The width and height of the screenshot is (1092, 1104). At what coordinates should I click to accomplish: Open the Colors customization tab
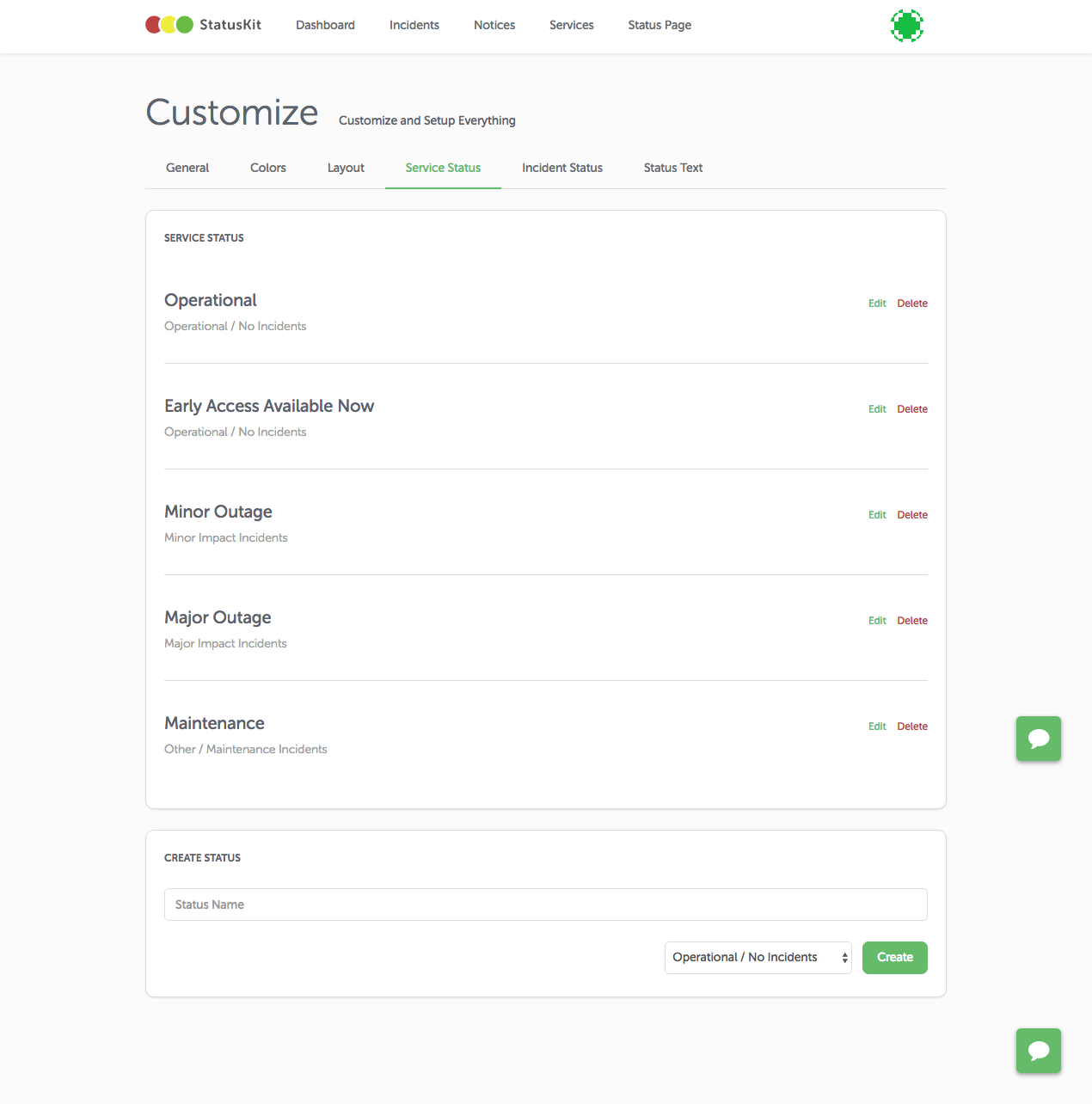[267, 168]
